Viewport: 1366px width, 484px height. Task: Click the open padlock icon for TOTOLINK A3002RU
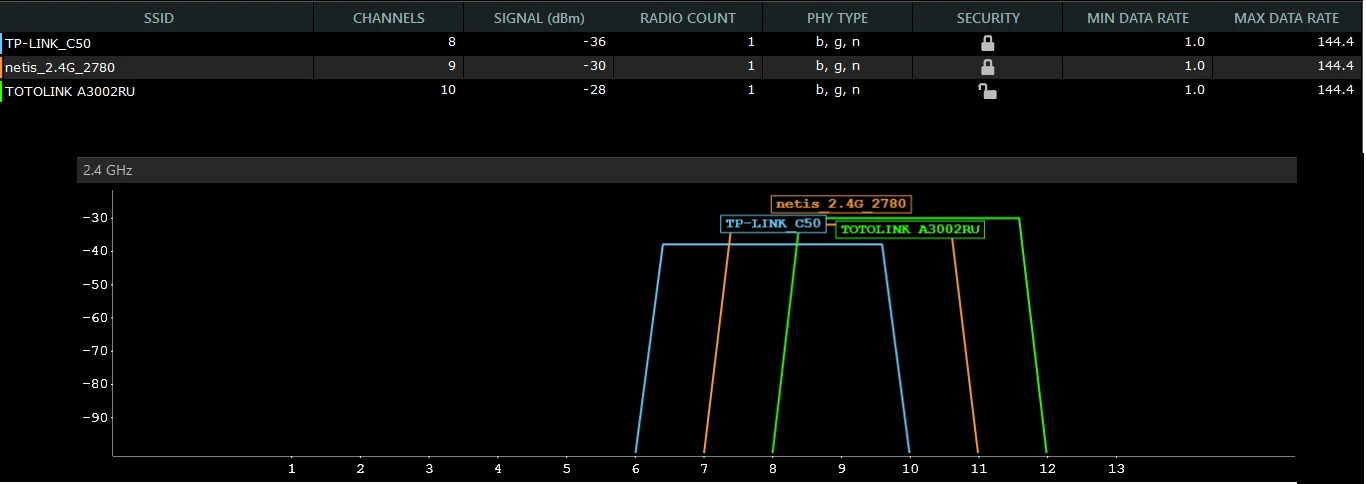click(x=987, y=91)
